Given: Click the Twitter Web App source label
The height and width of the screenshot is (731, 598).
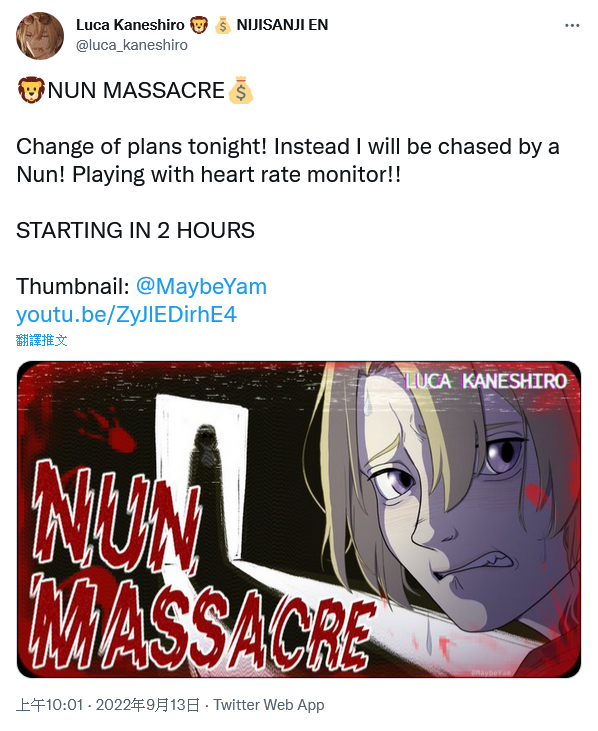Looking at the screenshot, I should pos(269,705).
